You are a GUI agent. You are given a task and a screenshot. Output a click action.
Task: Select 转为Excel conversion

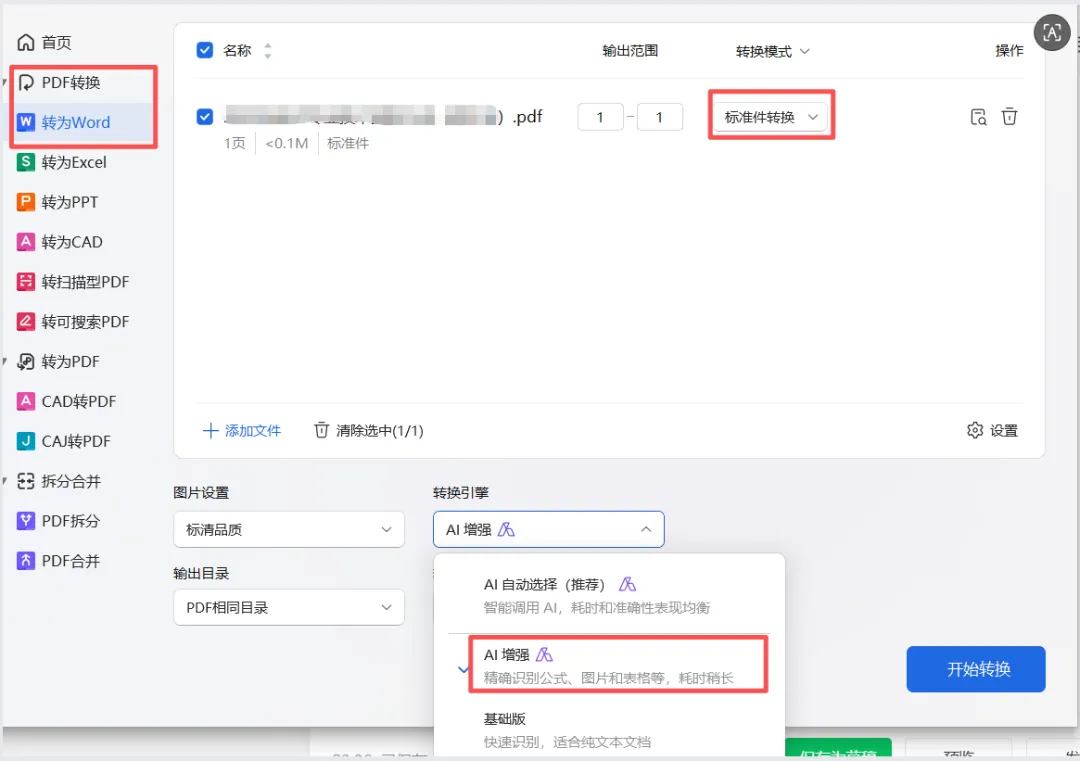pos(62,163)
